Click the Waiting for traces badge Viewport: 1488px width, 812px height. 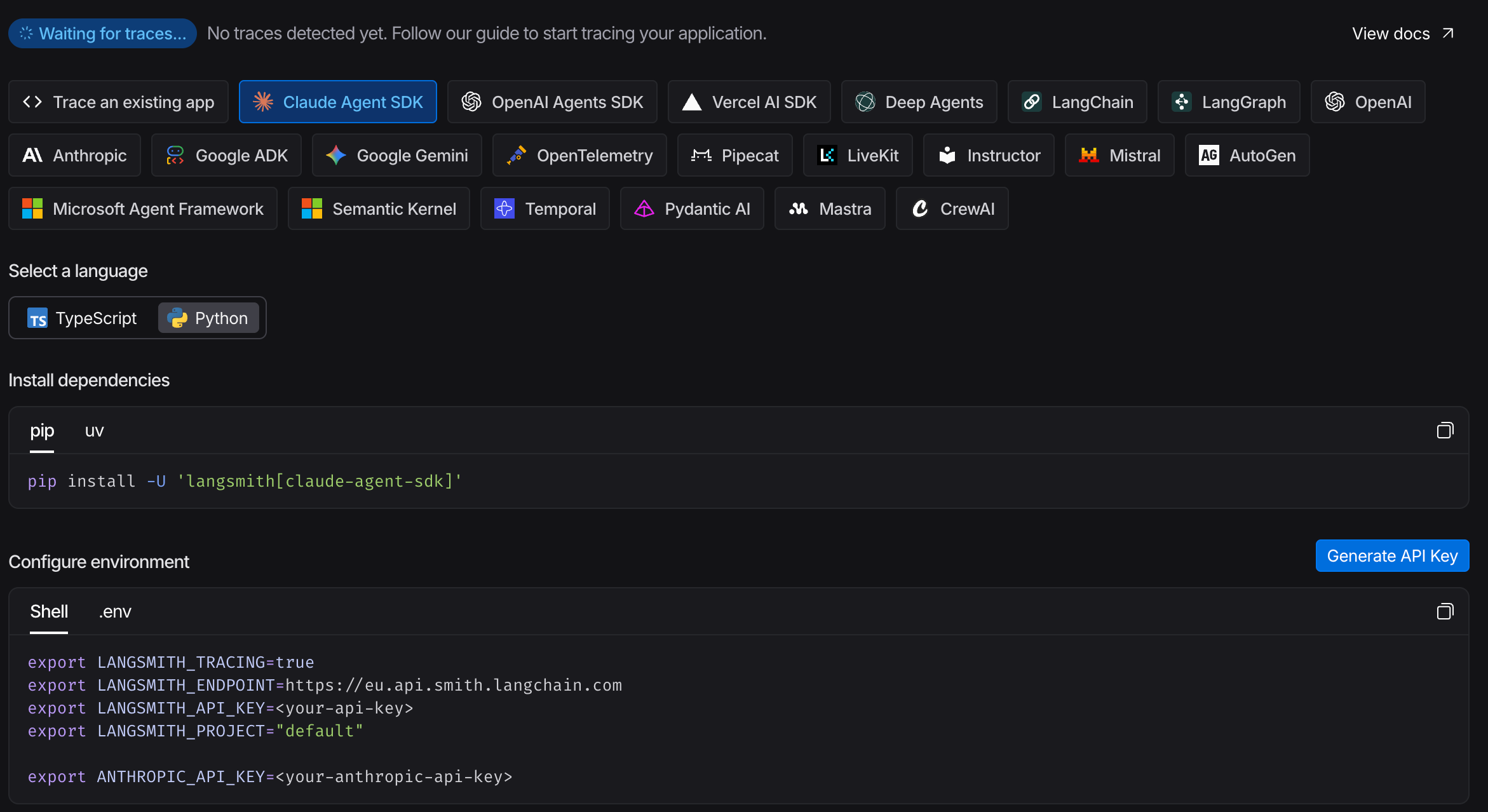point(102,34)
